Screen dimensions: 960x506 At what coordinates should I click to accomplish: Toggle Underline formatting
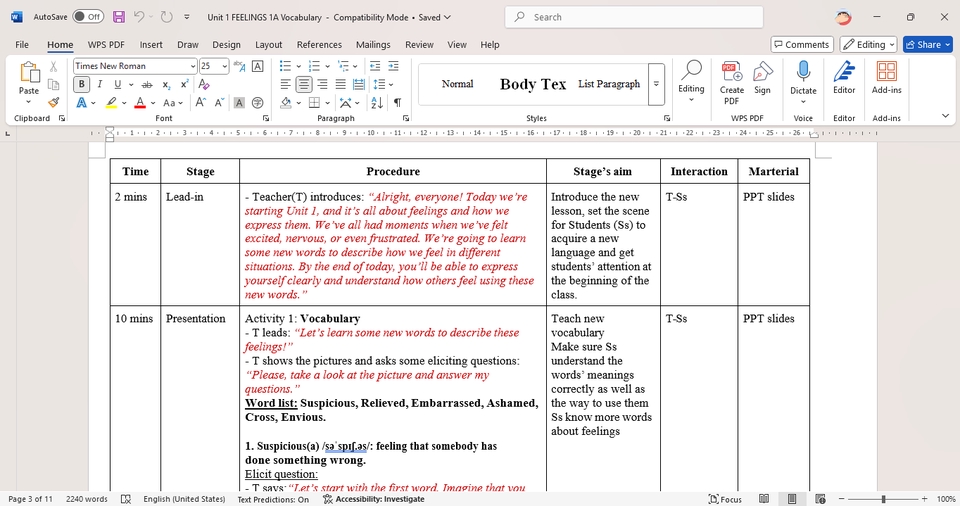click(x=118, y=85)
